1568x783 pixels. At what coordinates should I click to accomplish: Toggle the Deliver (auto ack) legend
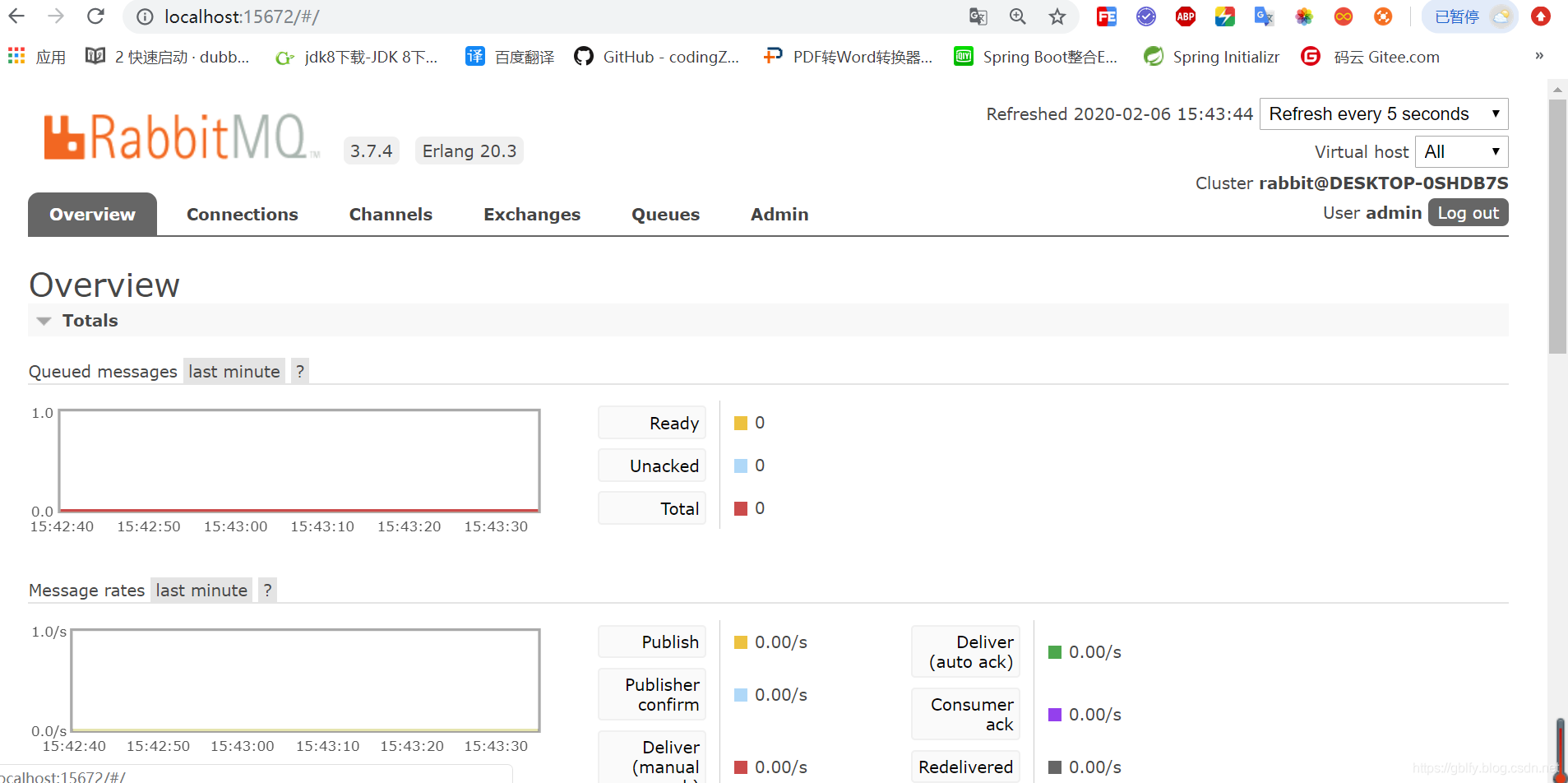point(965,652)
